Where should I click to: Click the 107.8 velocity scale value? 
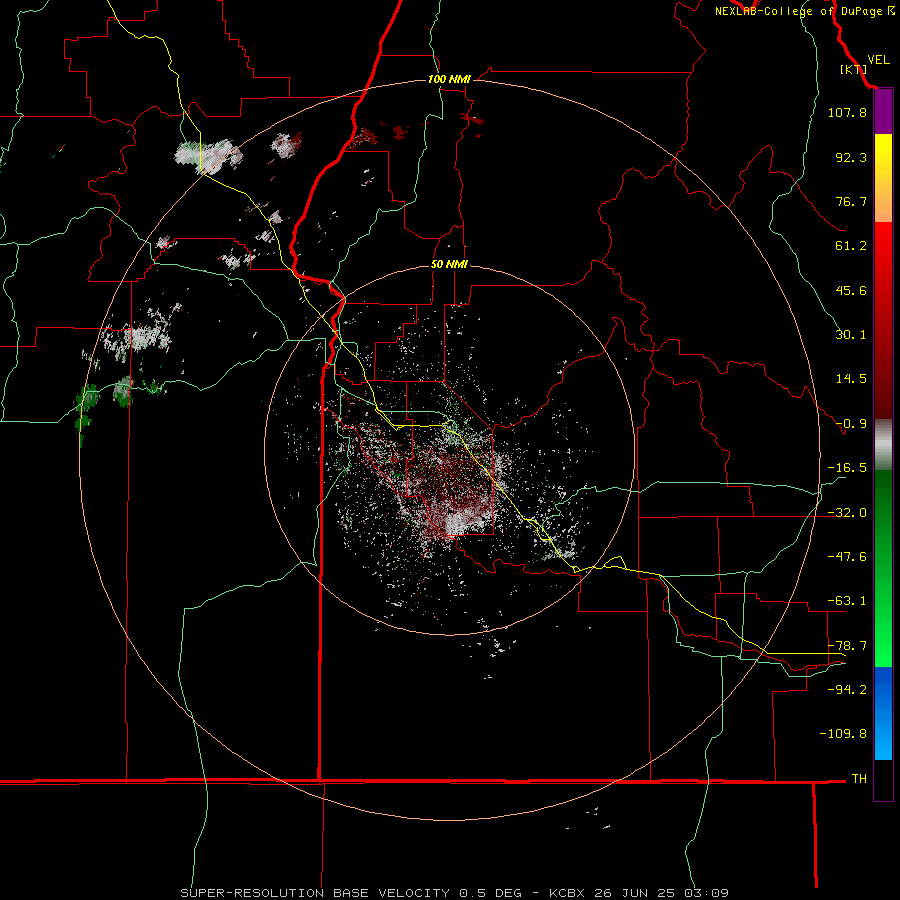[847, 112]
